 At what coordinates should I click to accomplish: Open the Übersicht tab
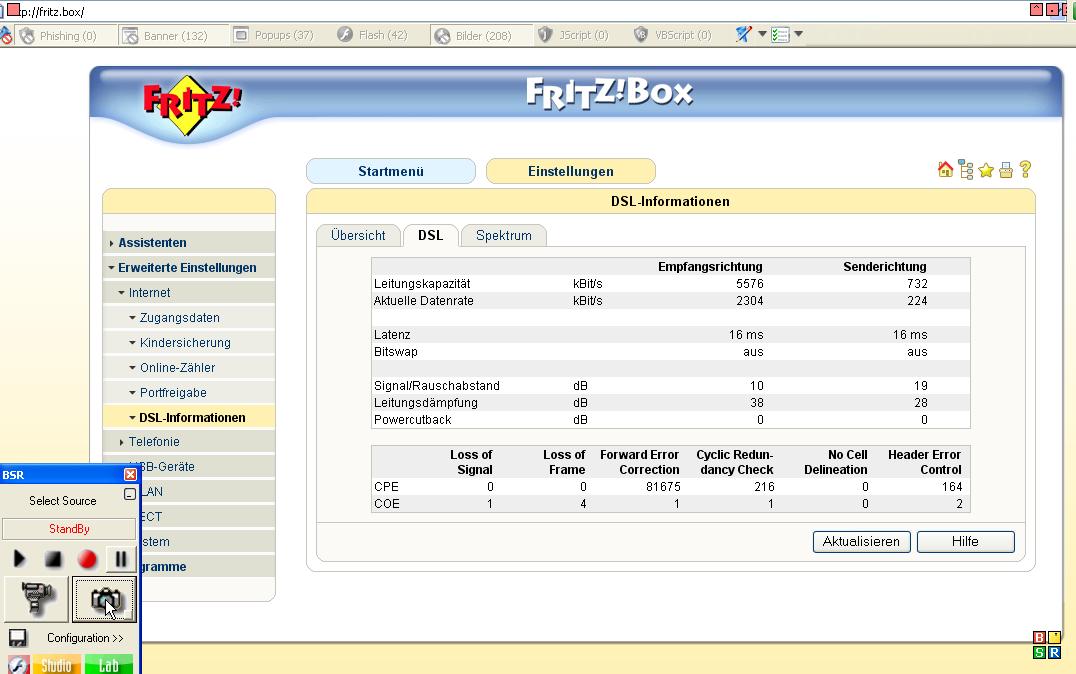pos(358,235)
